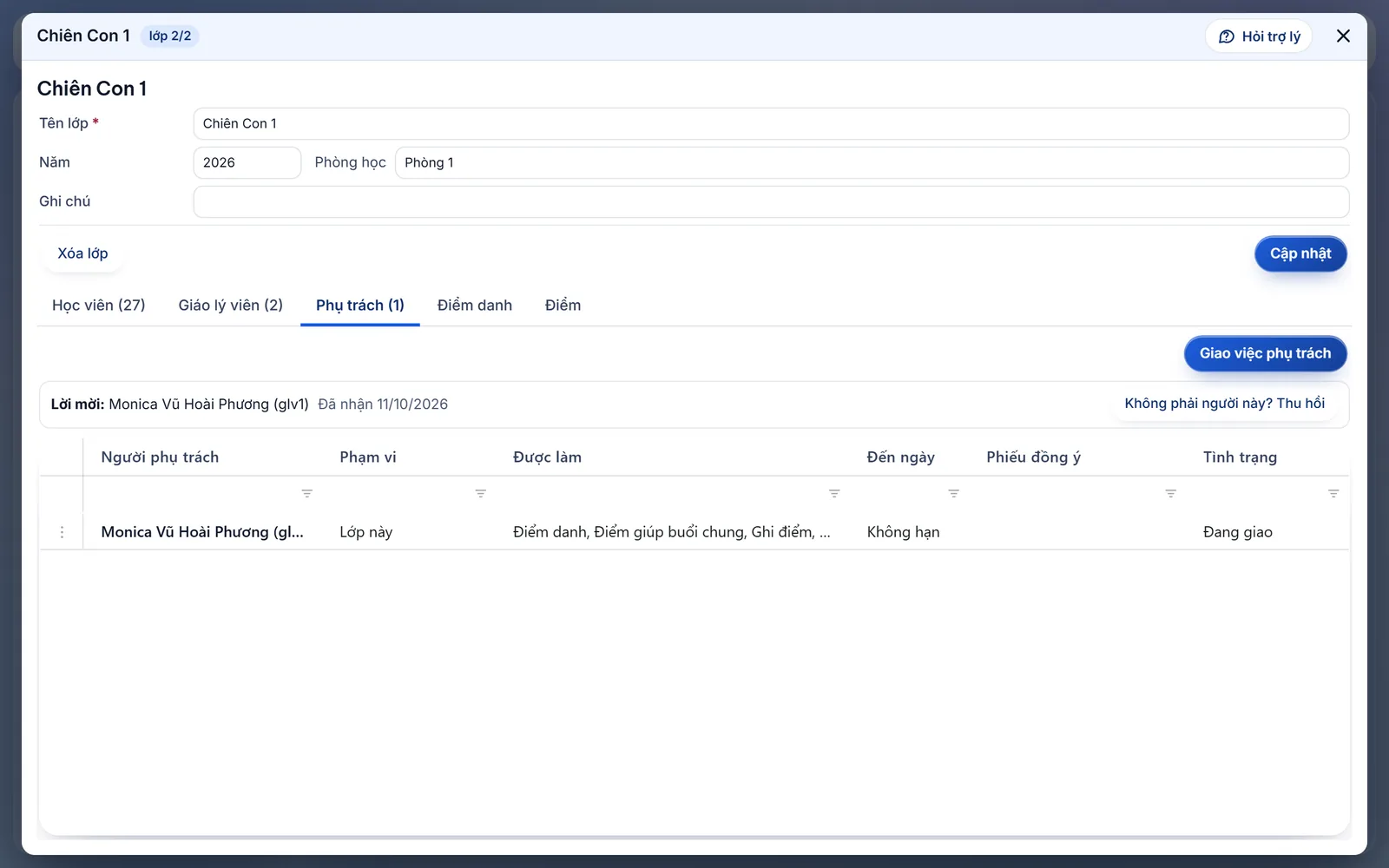
Task: Close the Chiên Con 1 dialog
Action: (1343, 36)
